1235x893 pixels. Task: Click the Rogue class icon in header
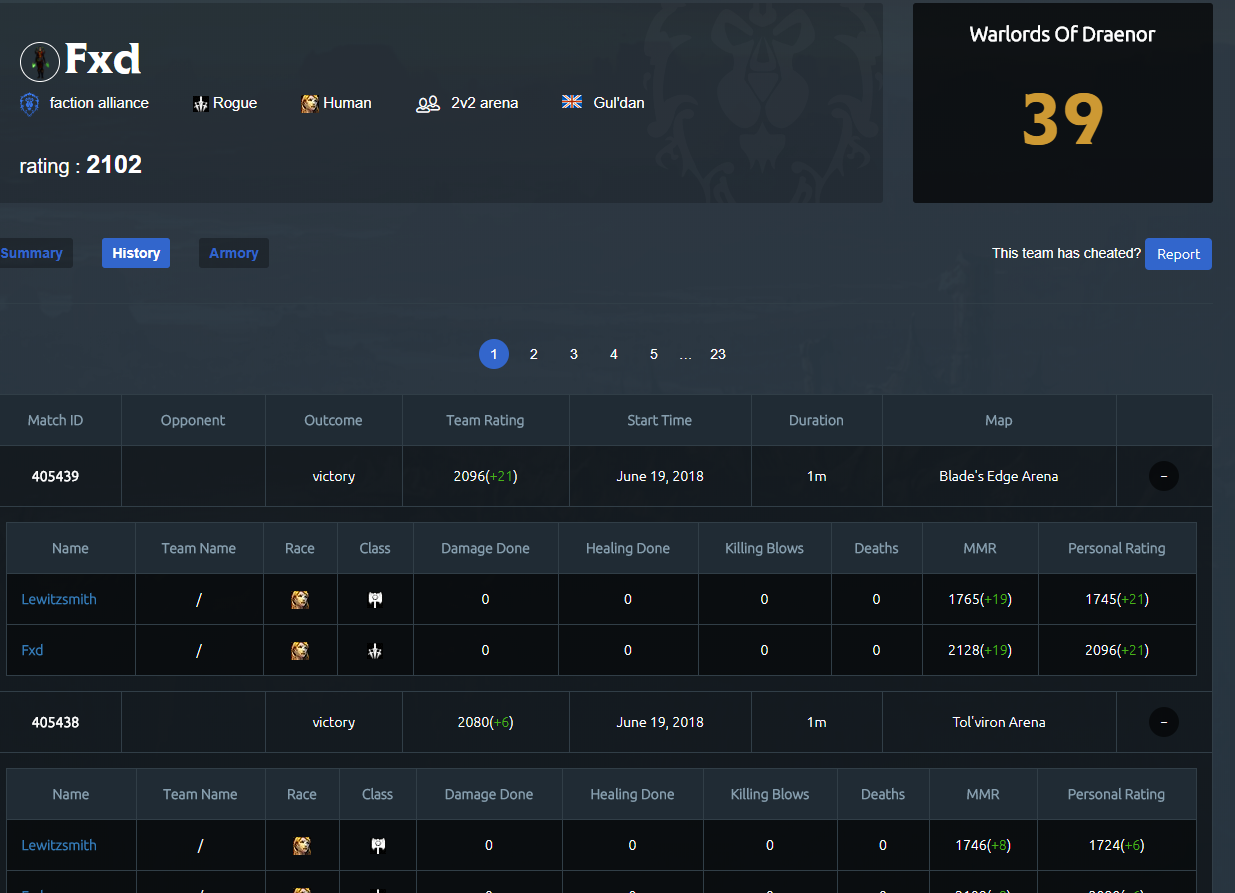201,104
